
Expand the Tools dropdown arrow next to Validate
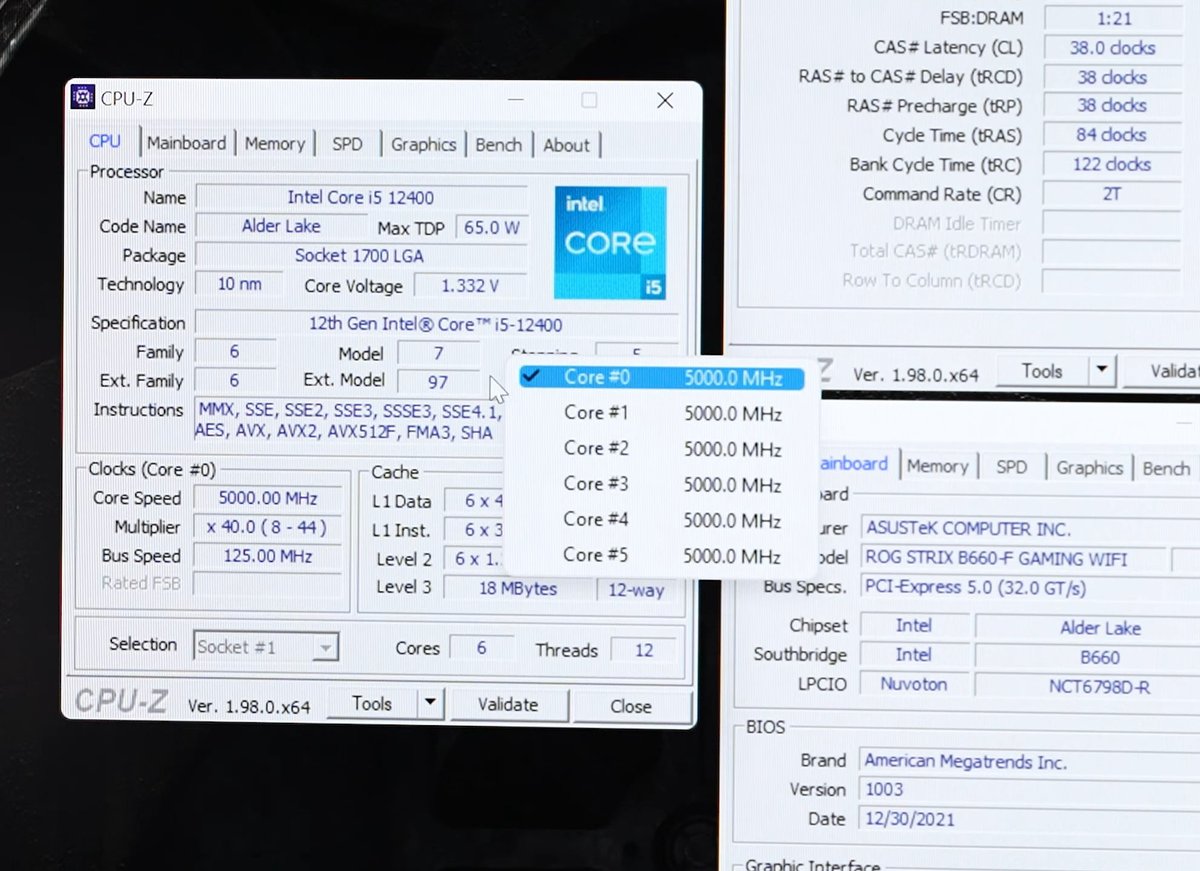tap(432, 703)
